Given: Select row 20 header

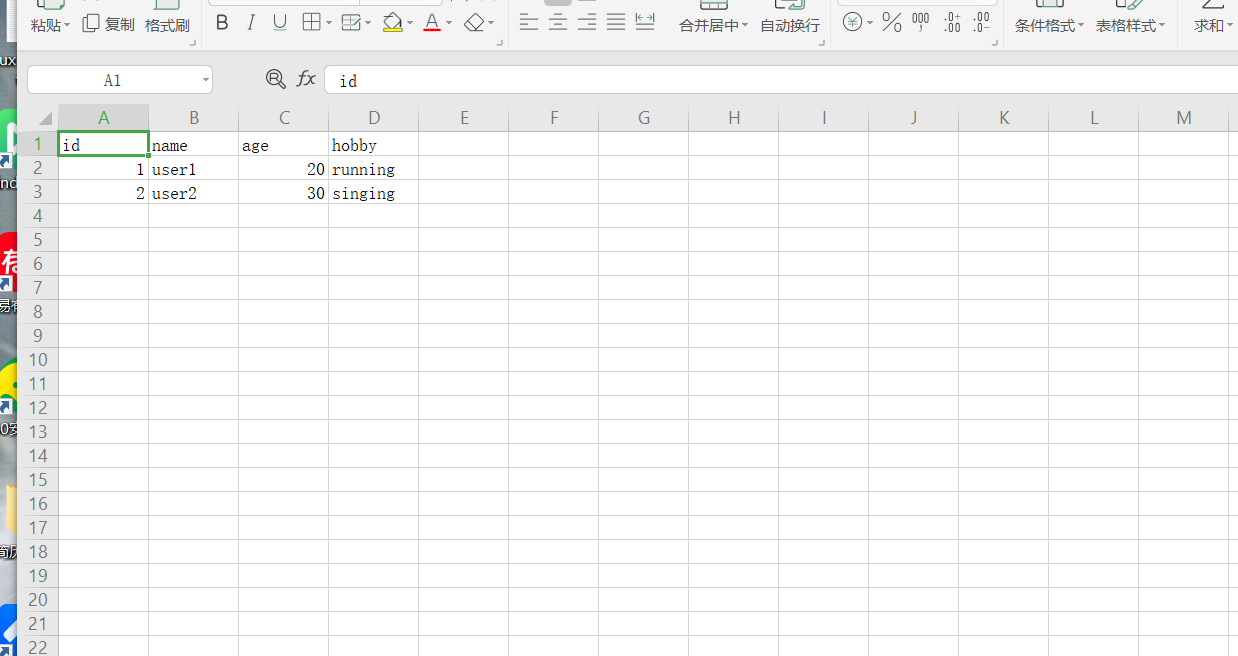Looking at the screenshot, I should [38, 600].
